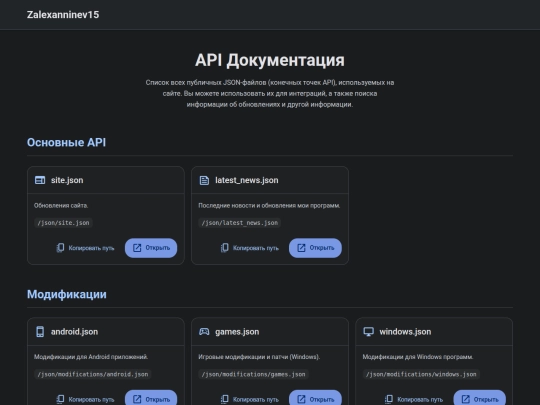Copy path for latest_news.json
540x405 pixels.
click(x=249, y=248)
